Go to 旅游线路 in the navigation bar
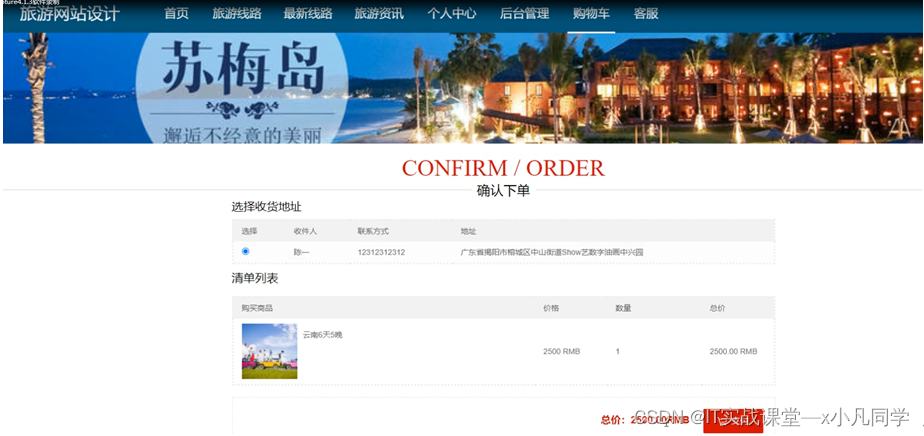This screenshot has height=436, width=924. [236, 14]
